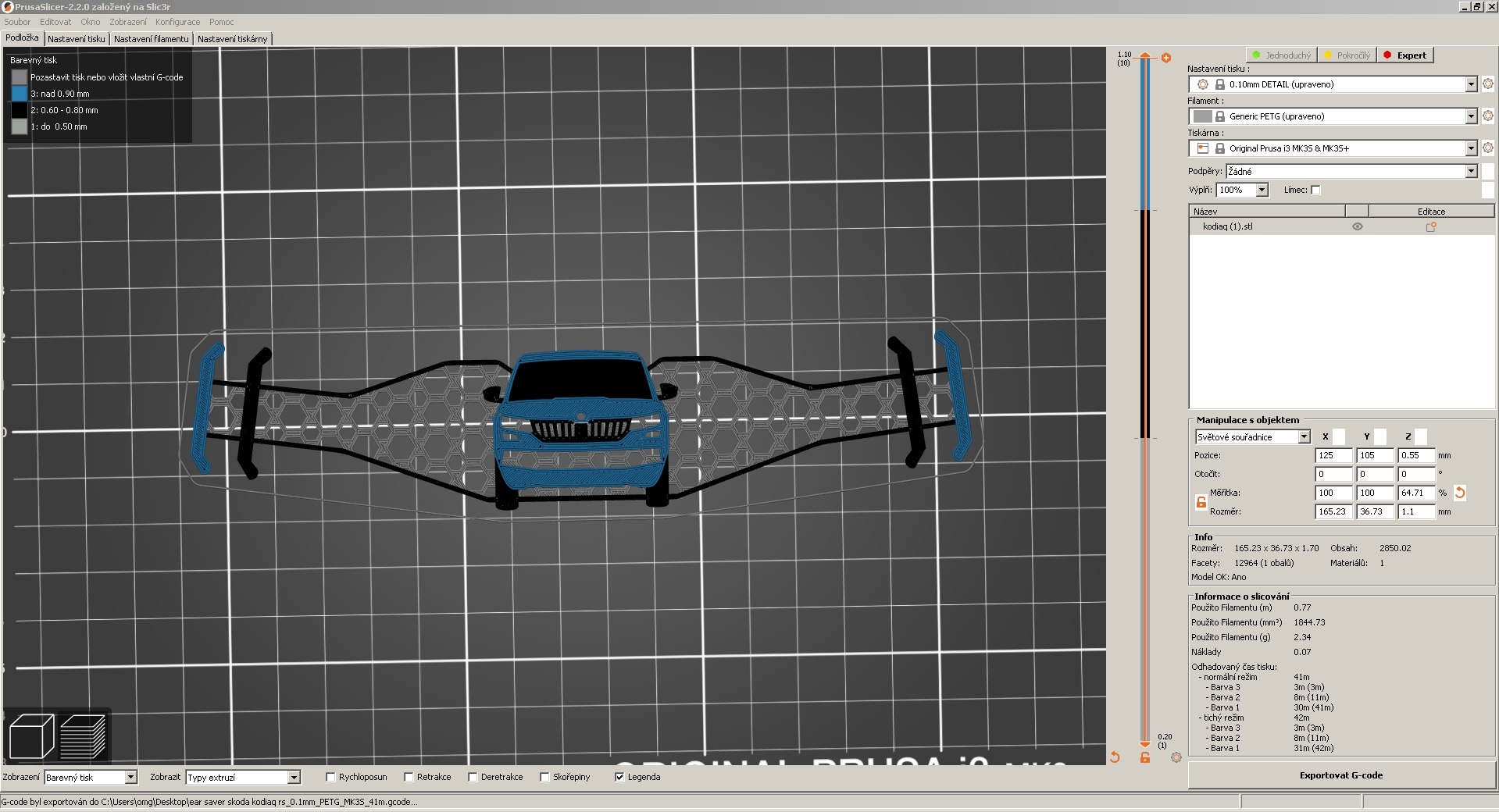Enable the Rychloposun checkbox

pyautogui.click(x=330, y=777)
